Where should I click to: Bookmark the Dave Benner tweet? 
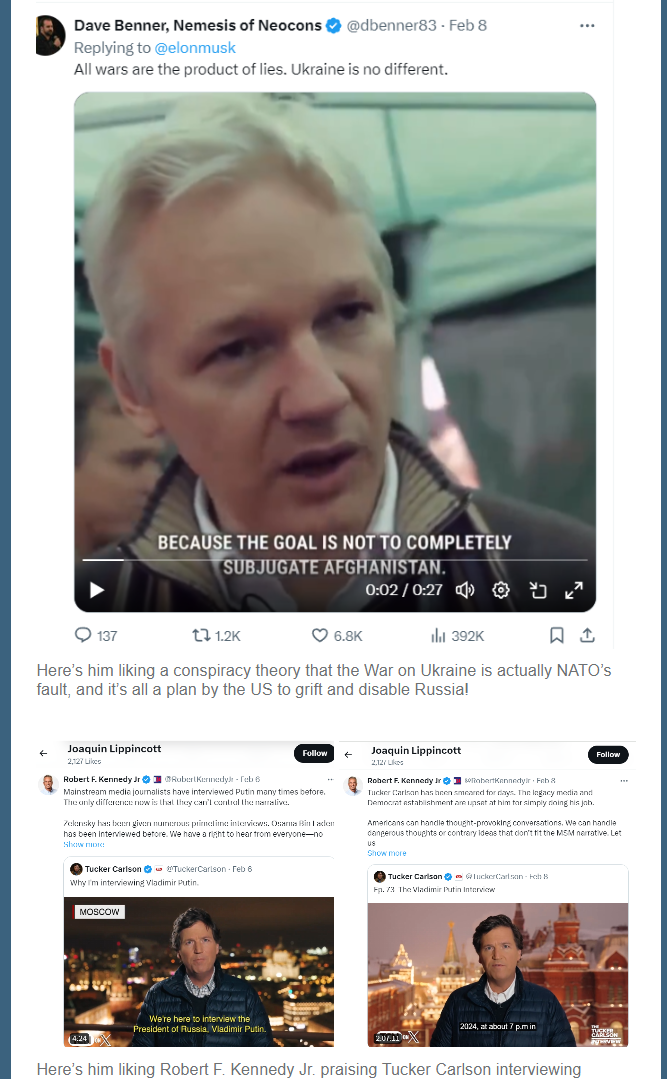(557, 635)
